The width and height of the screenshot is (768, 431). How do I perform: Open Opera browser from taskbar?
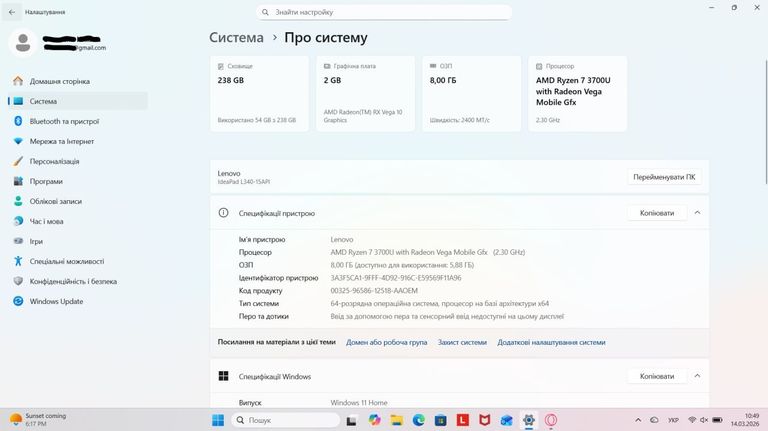[x=551, y=420]
